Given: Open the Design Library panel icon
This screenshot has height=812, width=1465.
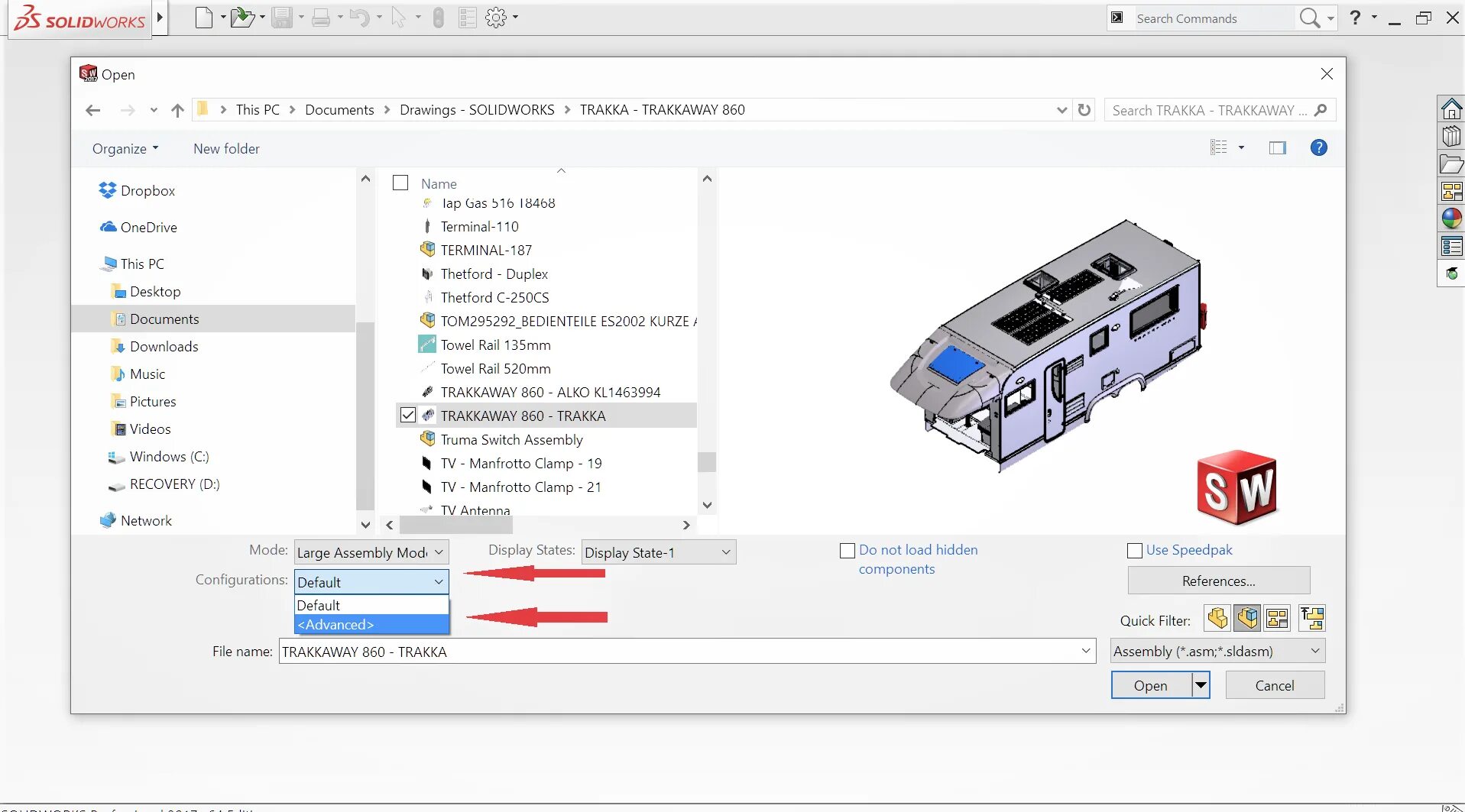Looking at the screenshot, I should tap(1451, 136).
